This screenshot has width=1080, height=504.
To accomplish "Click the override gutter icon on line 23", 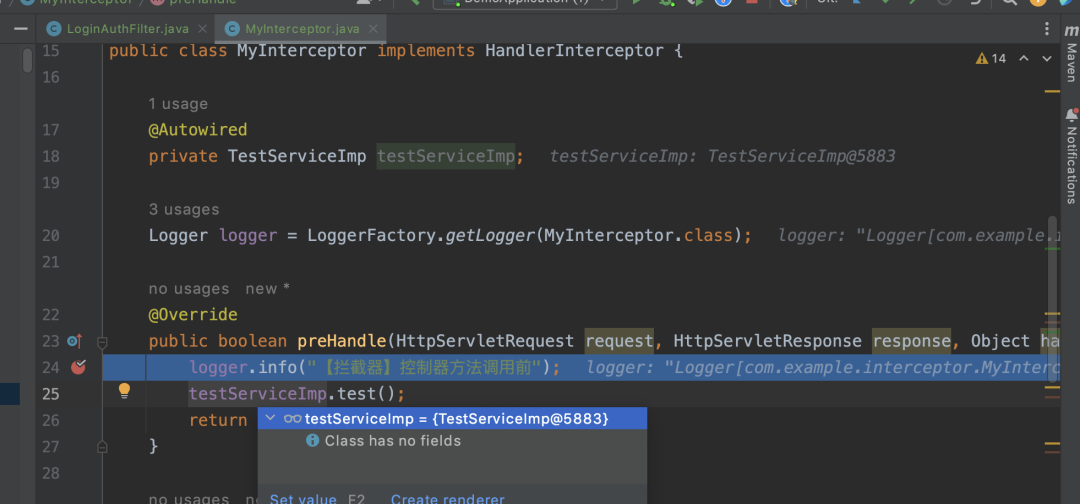I will tap(74, 341).
